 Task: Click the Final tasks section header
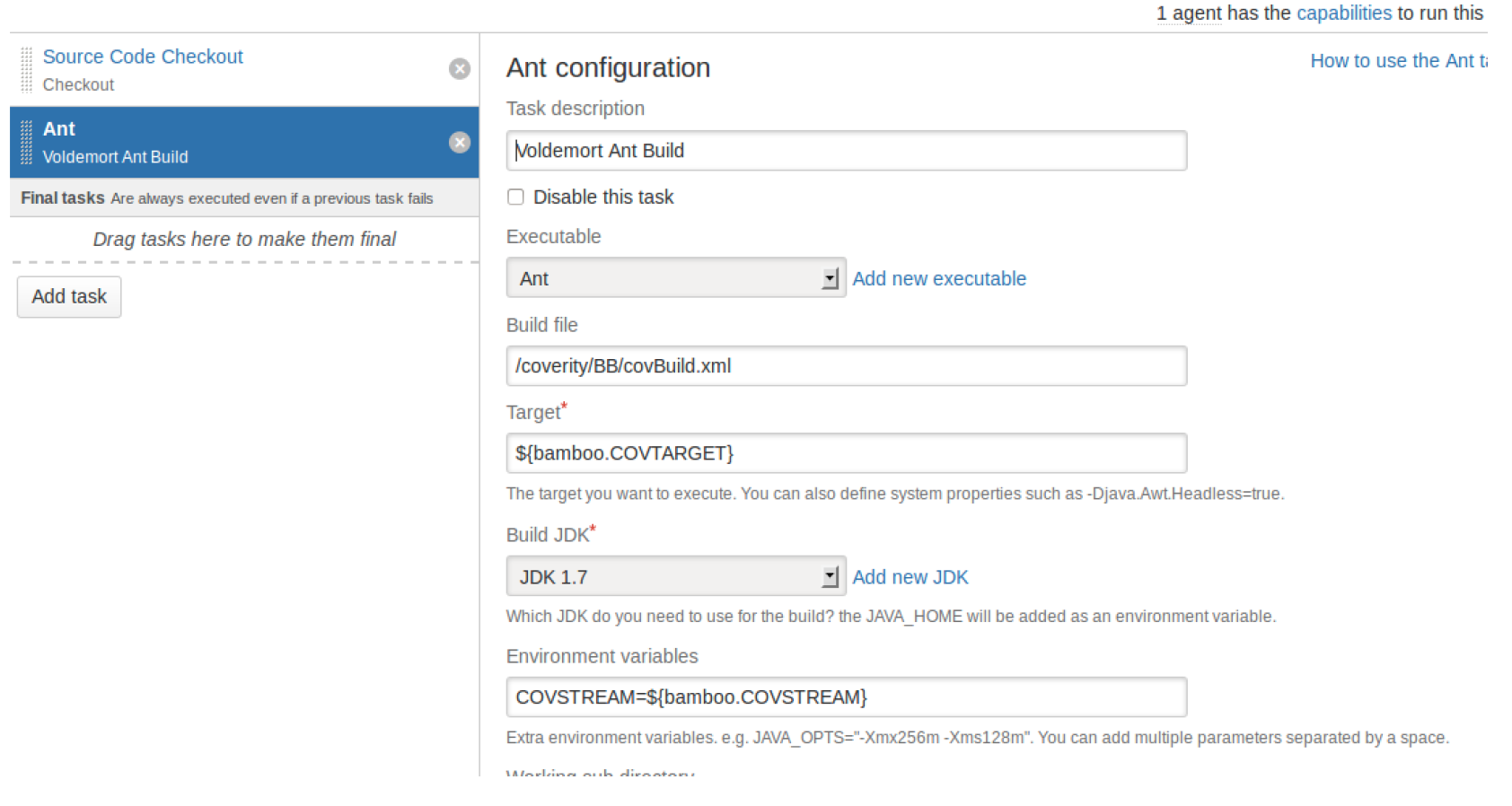pyautogui.click(x=244, y=198)
